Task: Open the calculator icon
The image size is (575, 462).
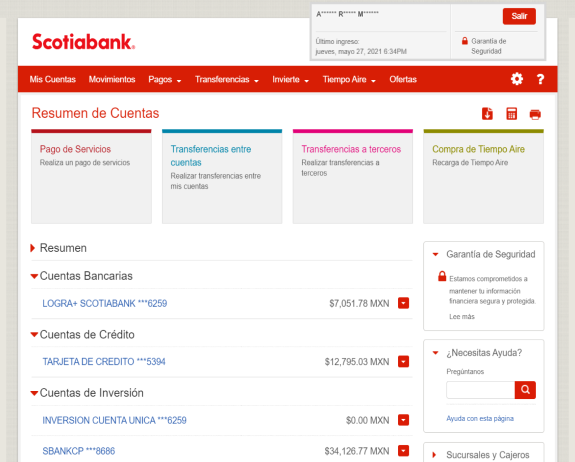Action: click(x=511, y=114)
